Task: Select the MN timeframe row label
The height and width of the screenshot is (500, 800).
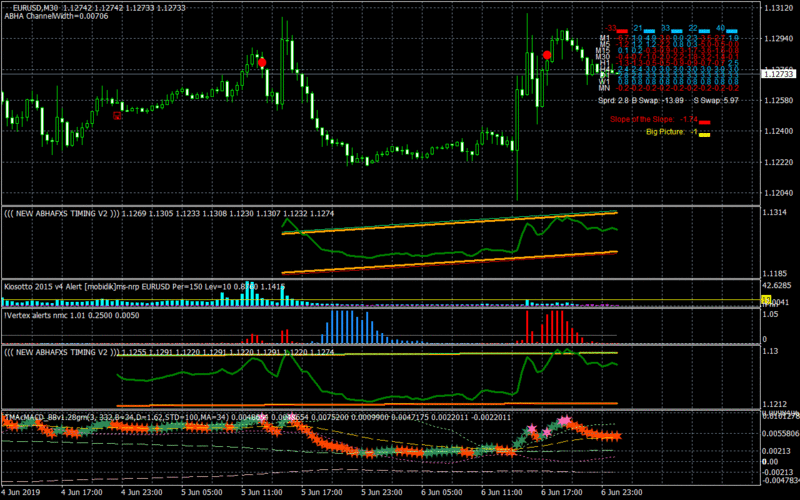Action: (604, 88)
